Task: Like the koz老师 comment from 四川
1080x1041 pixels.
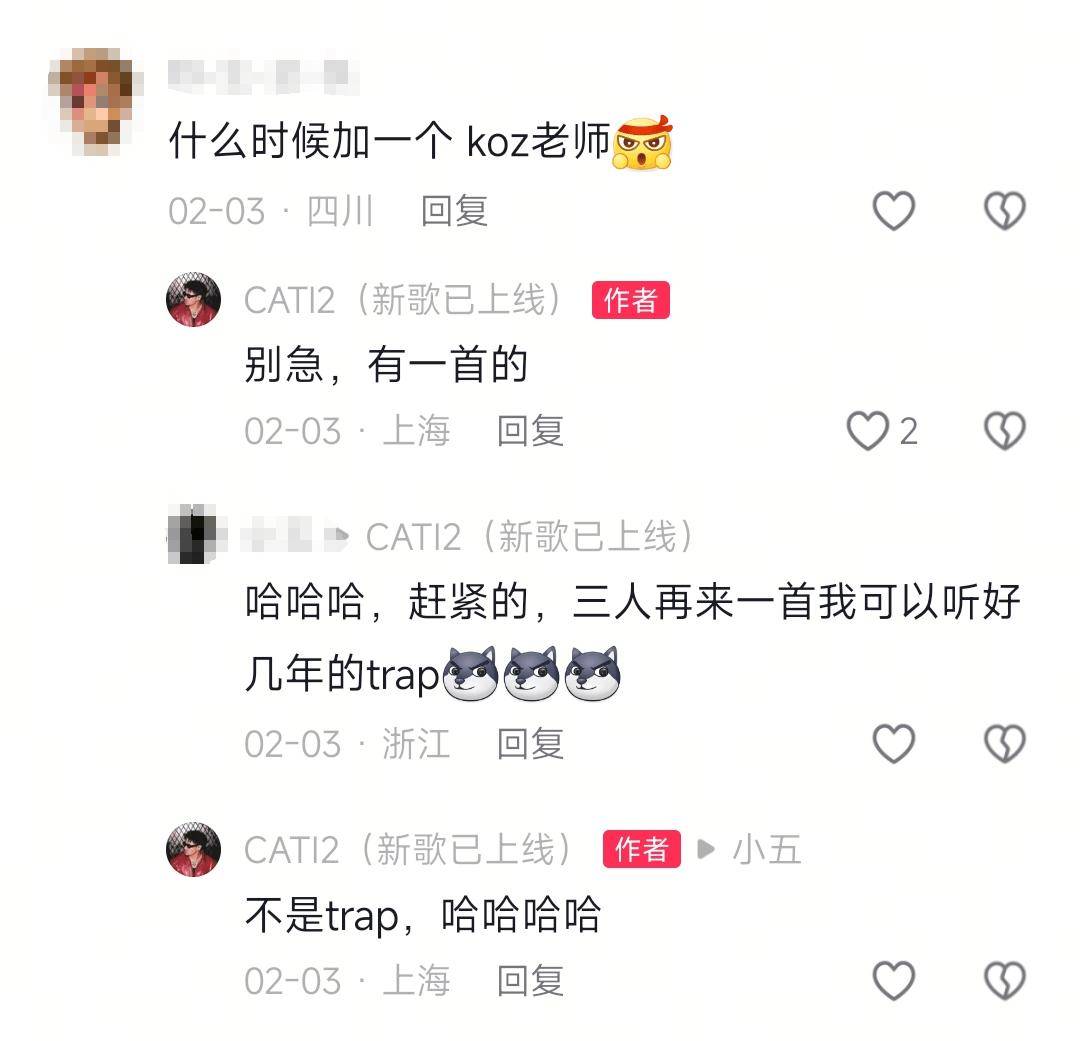Action: click(893, 210)
